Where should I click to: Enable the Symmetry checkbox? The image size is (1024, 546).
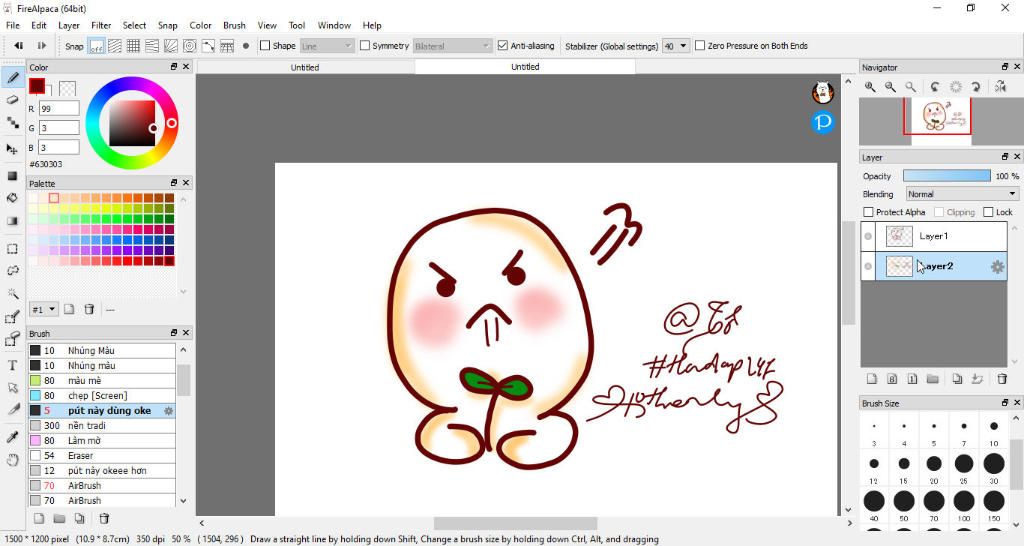point(364,46)
